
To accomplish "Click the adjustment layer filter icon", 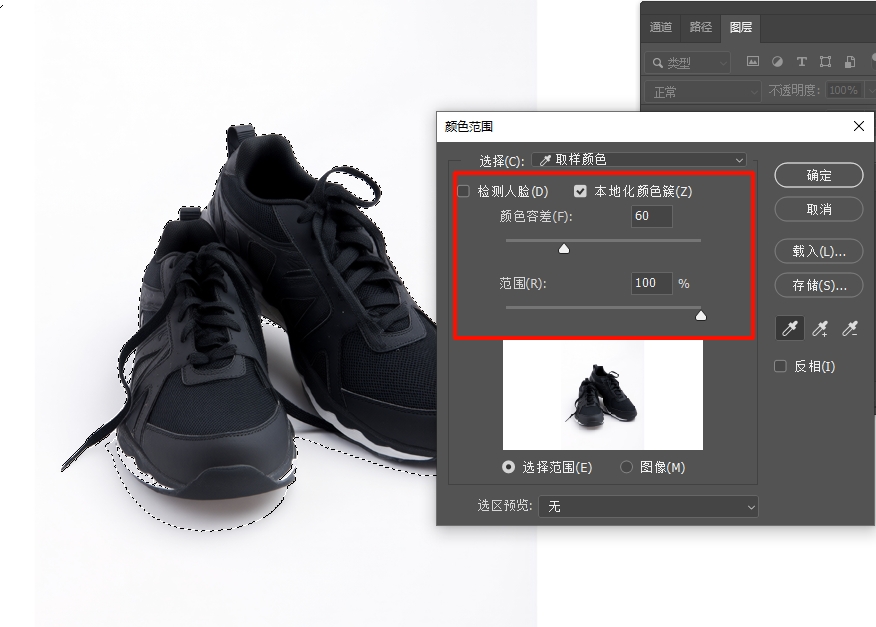I will [777, 62].
